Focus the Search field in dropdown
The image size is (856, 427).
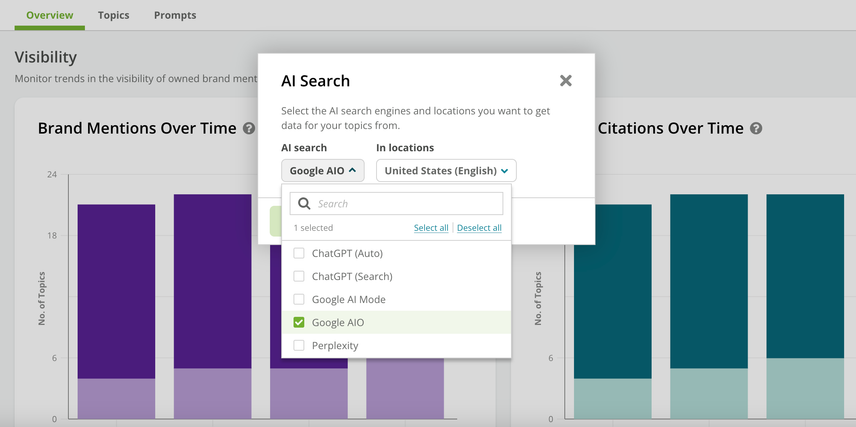(396, 204)
